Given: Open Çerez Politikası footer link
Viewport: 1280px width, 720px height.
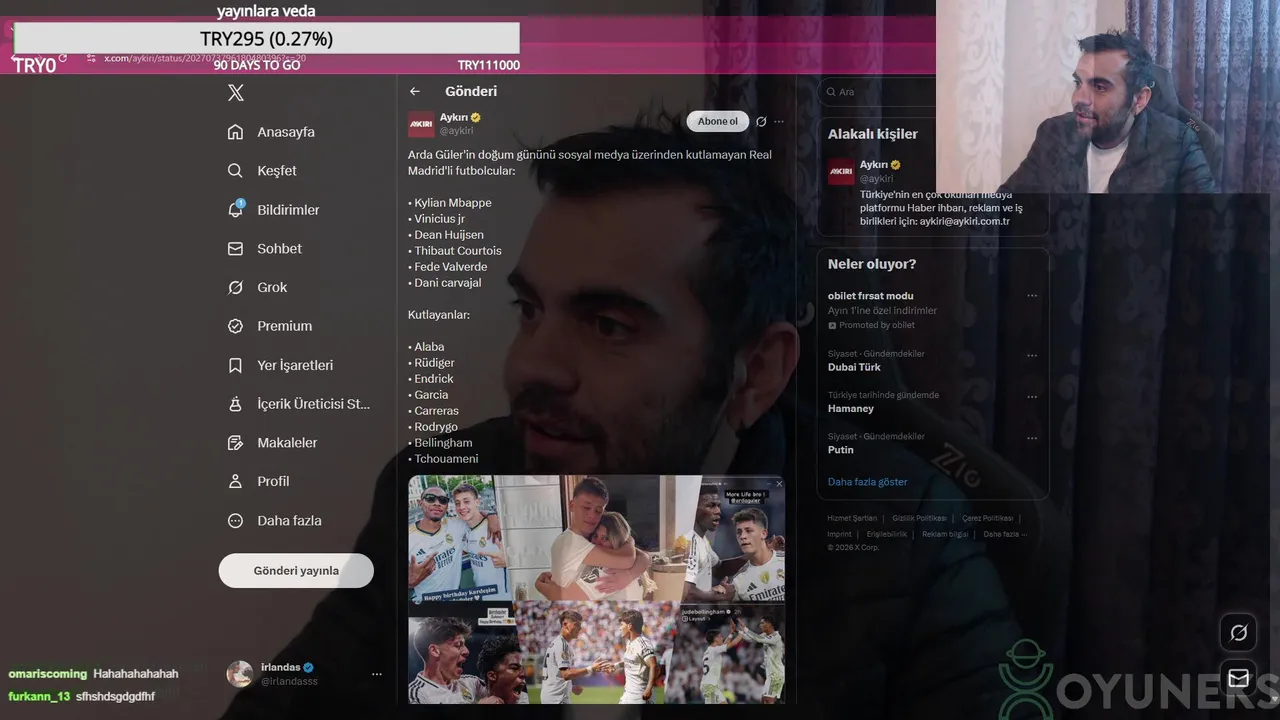Looking at the screenshot, I should coord(987,518).
